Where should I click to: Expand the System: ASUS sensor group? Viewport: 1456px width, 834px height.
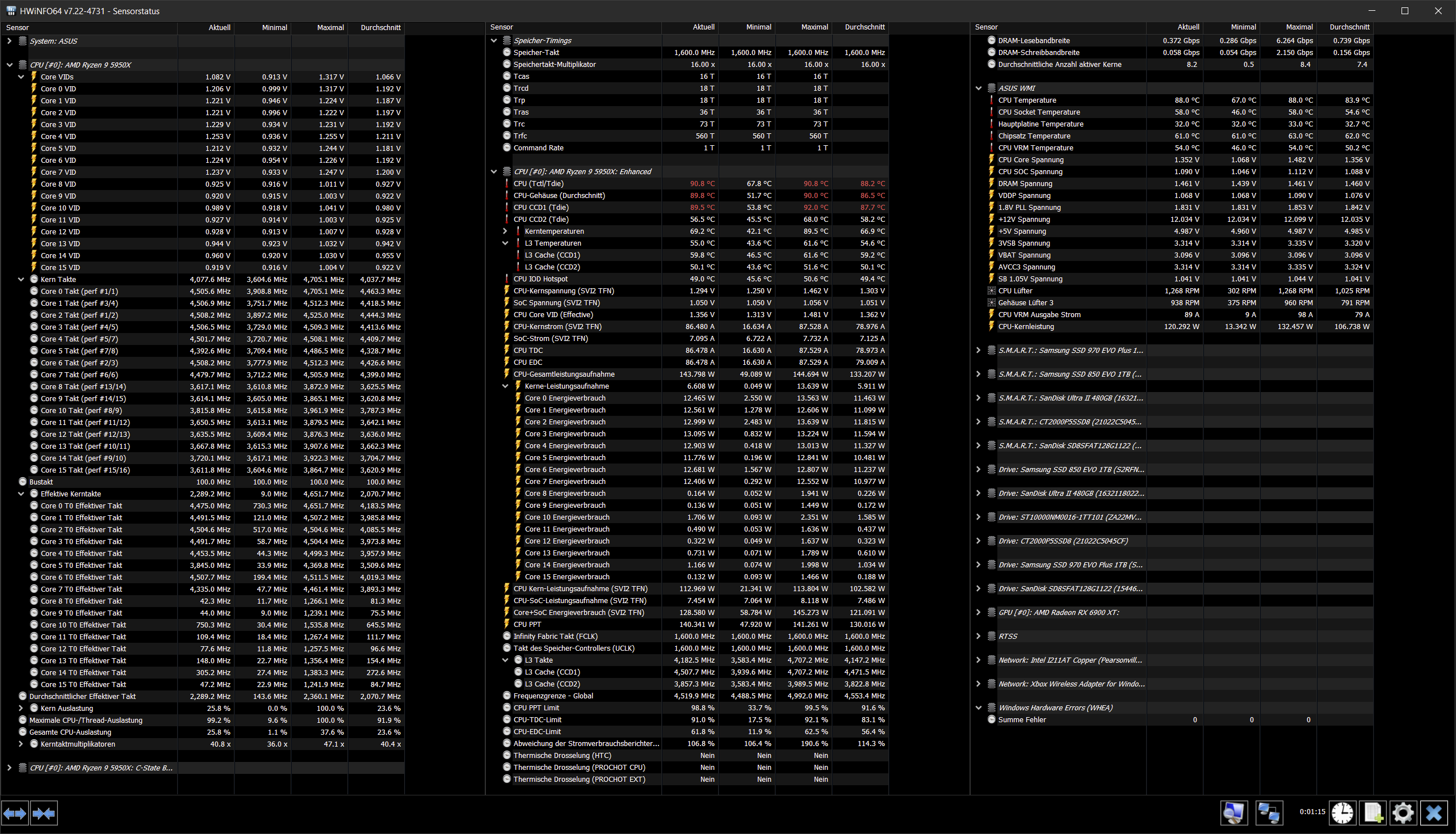9,41
